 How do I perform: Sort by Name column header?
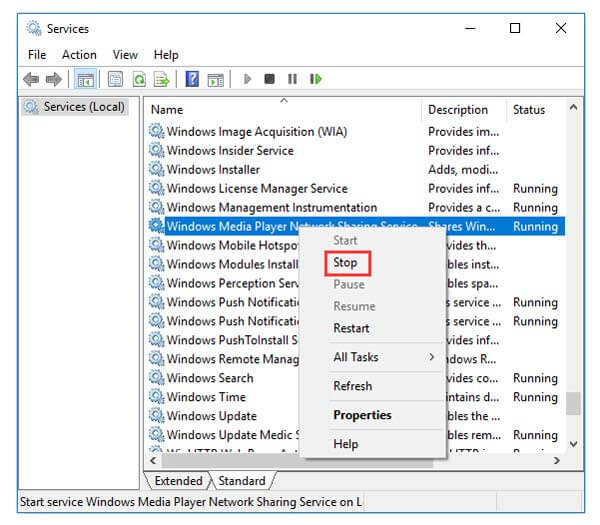(283, 110)
